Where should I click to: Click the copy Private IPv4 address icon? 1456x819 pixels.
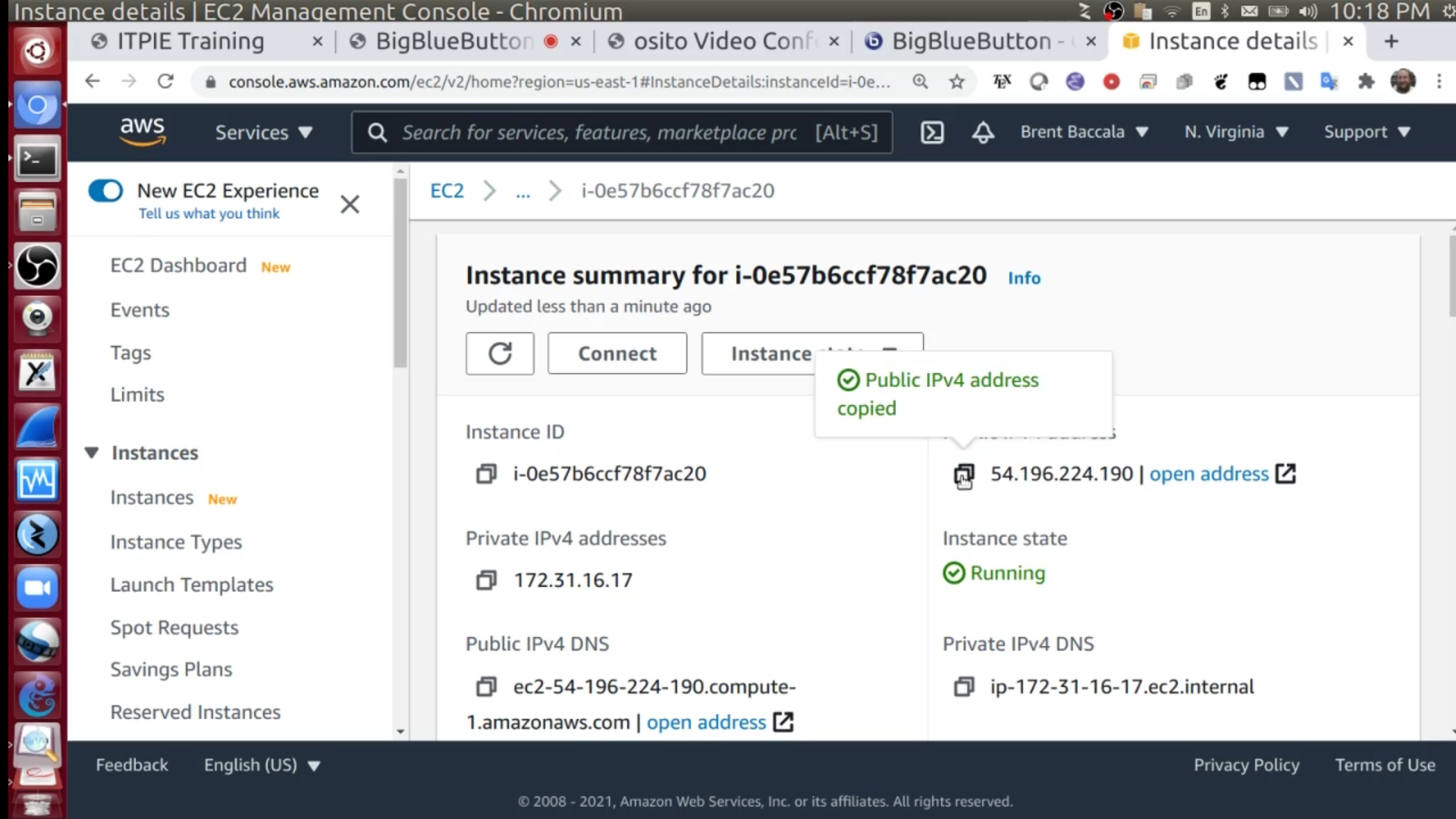click(x=486, y=579)
